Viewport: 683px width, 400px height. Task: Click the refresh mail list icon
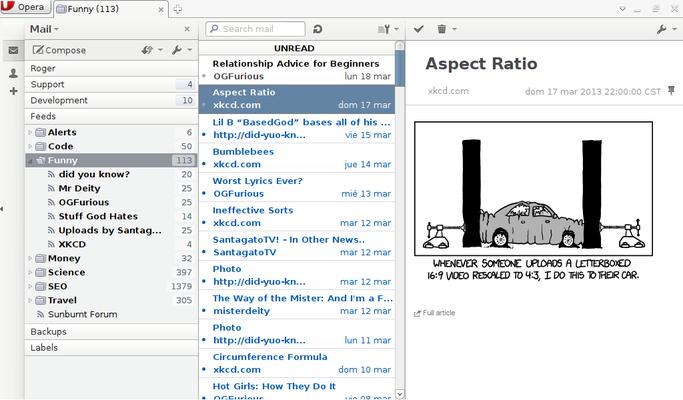[x=318, y=29]
